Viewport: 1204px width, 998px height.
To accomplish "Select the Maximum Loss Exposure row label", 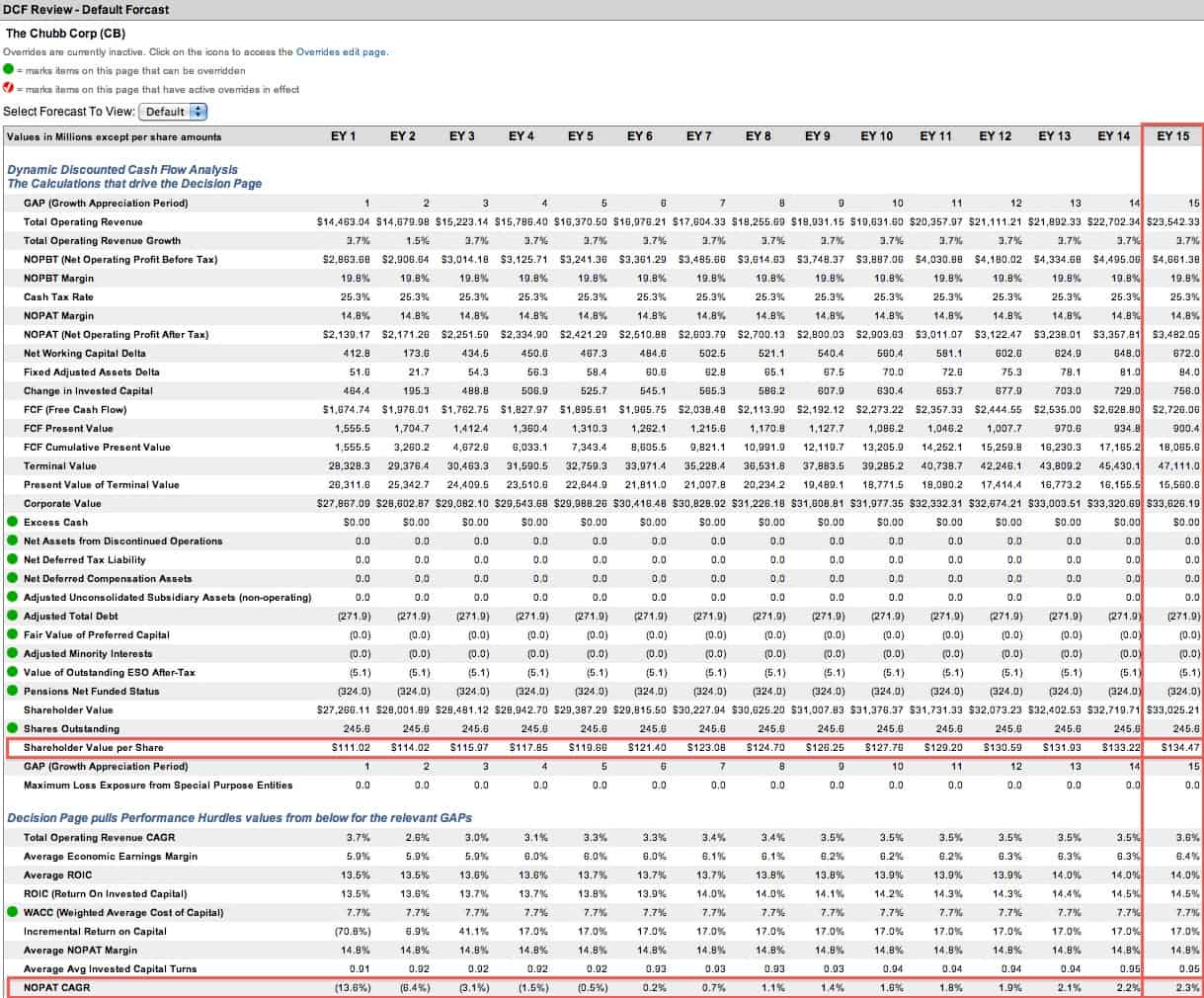I will point(158,785).
